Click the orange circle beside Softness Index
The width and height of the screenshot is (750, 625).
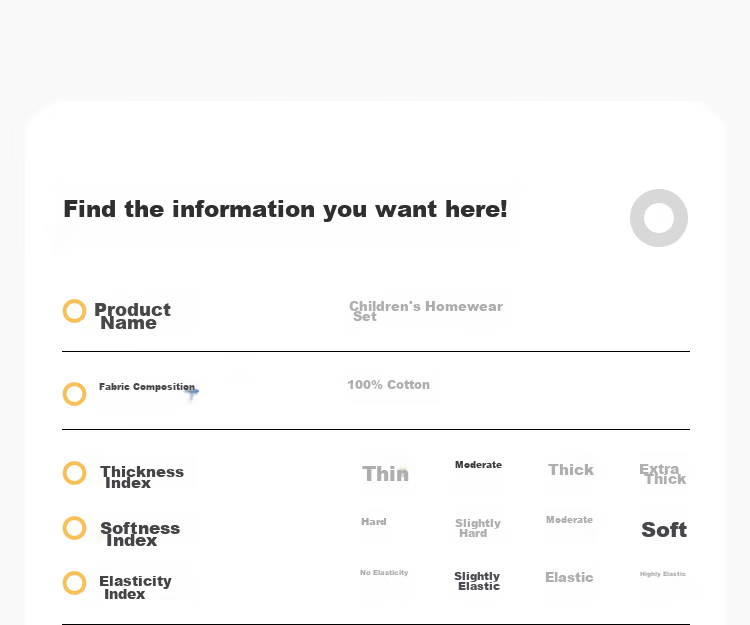(x=75, y=528)
